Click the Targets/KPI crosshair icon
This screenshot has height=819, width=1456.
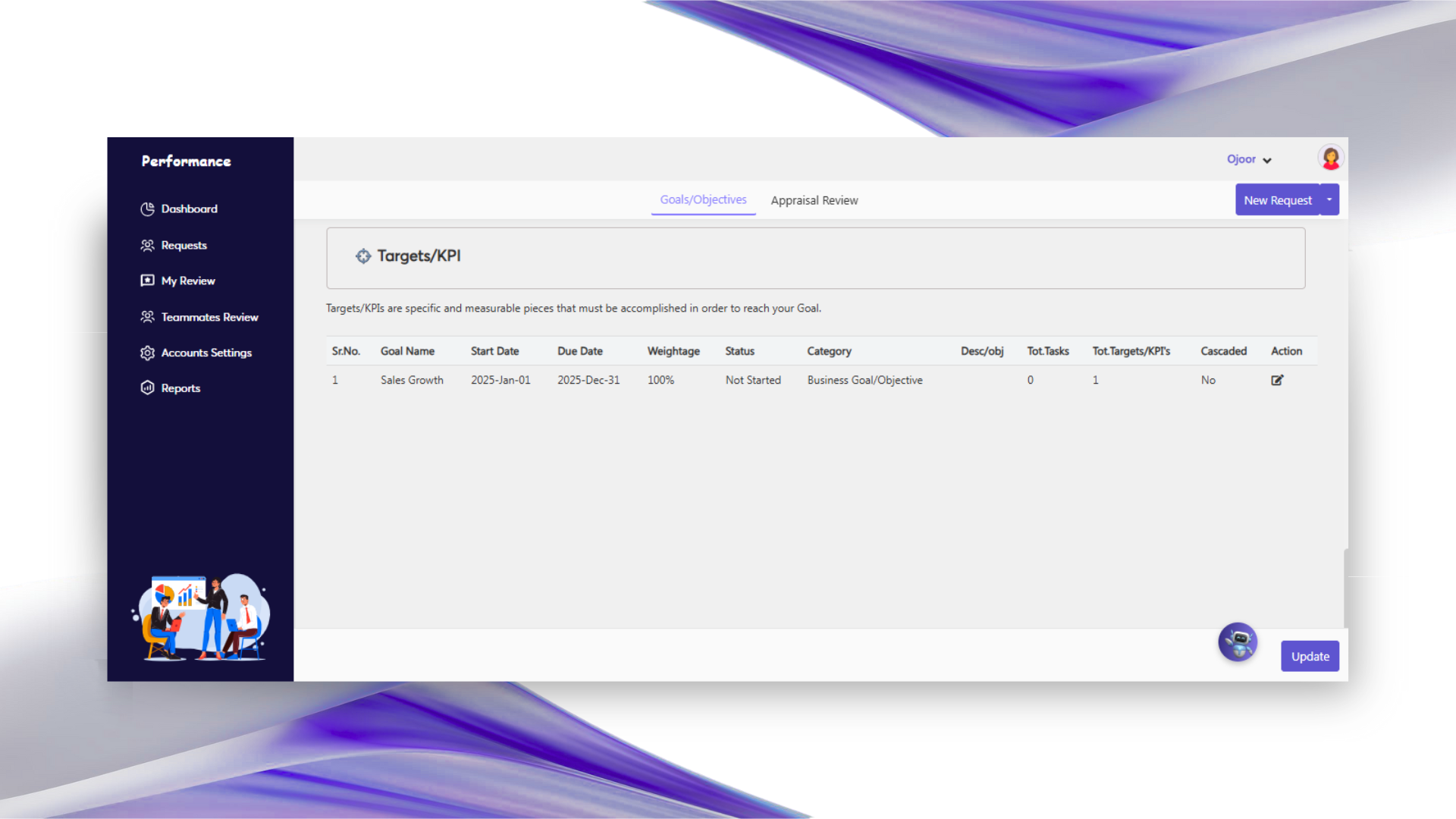pyautogui.click(x=363, y=256)
